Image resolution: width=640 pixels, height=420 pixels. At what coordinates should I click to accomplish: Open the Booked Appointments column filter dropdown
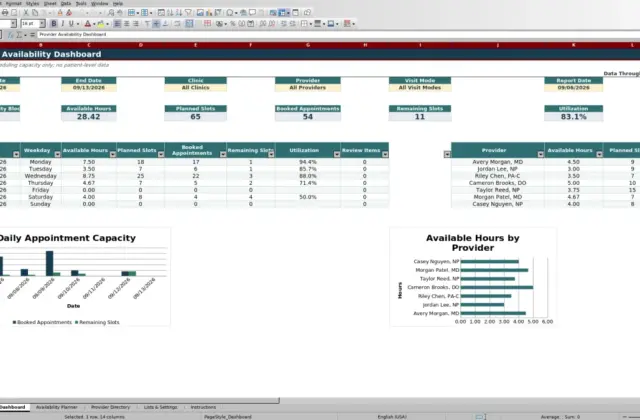[223, 154]
